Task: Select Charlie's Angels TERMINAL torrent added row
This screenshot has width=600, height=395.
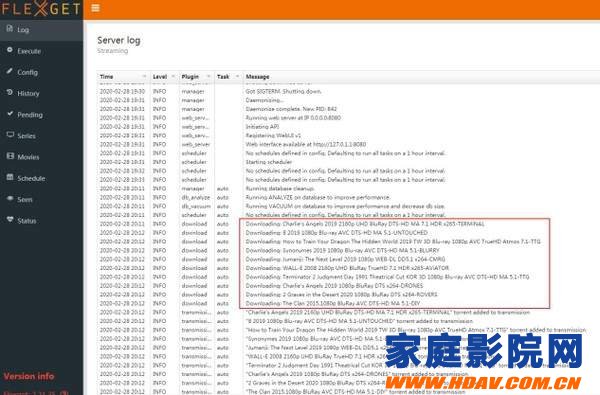Action: point(388,312)
